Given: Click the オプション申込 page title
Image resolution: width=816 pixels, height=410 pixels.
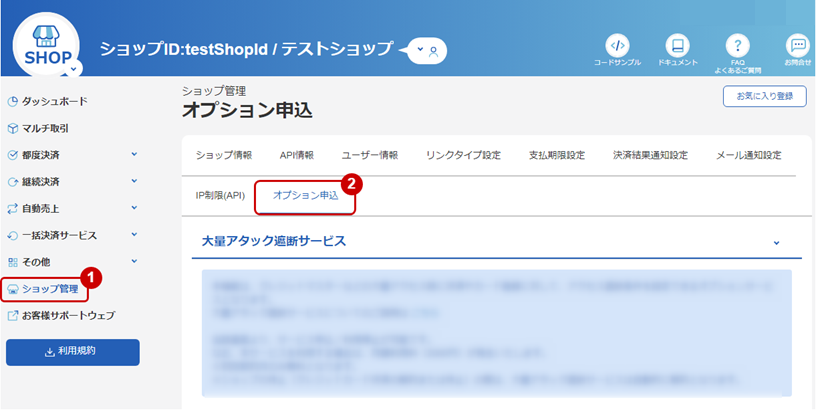Looking at the screenshot, I should coord(247,111).
